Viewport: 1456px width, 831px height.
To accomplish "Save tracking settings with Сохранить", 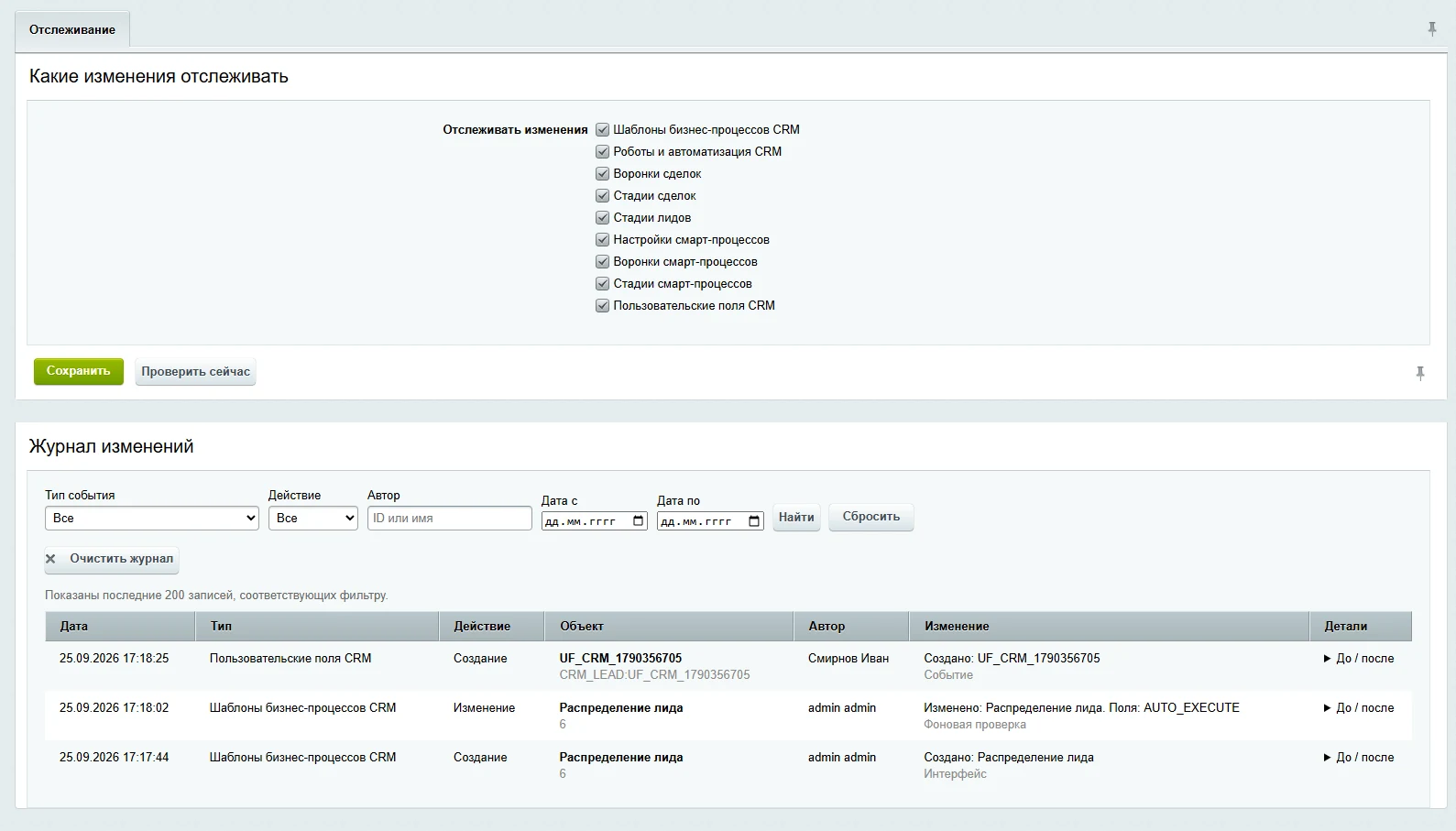I will click(79, 371).
